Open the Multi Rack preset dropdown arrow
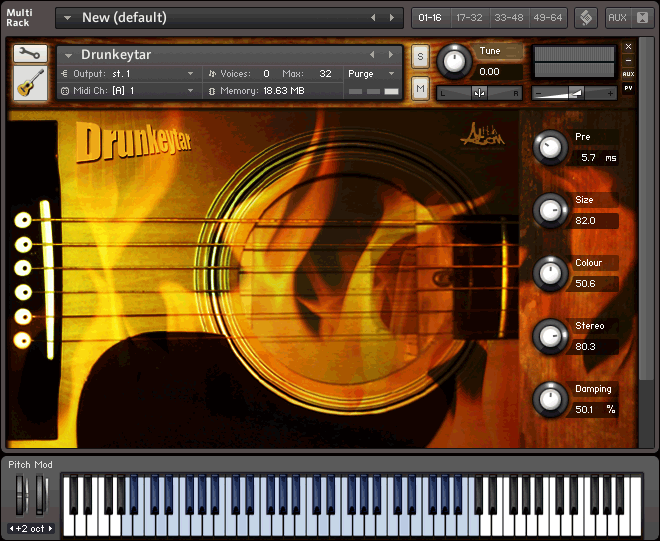This screenshot has height=541, width=660. pos(67,18)
